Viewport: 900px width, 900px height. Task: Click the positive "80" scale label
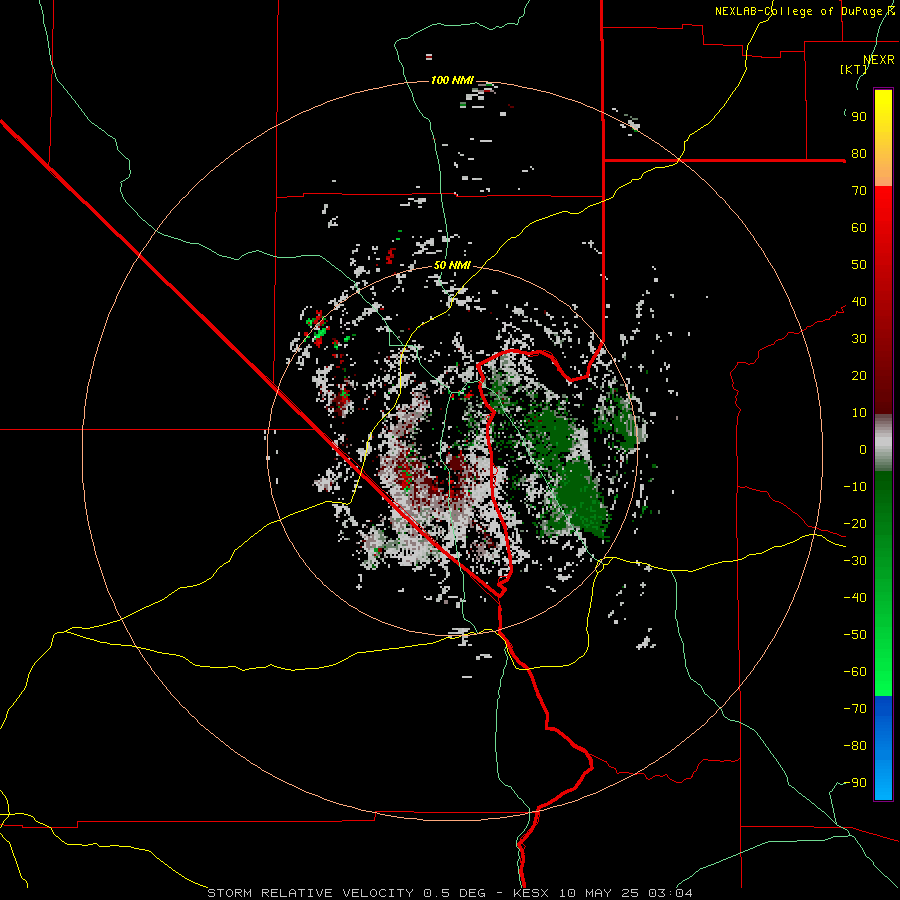click(x=859, y=153)
